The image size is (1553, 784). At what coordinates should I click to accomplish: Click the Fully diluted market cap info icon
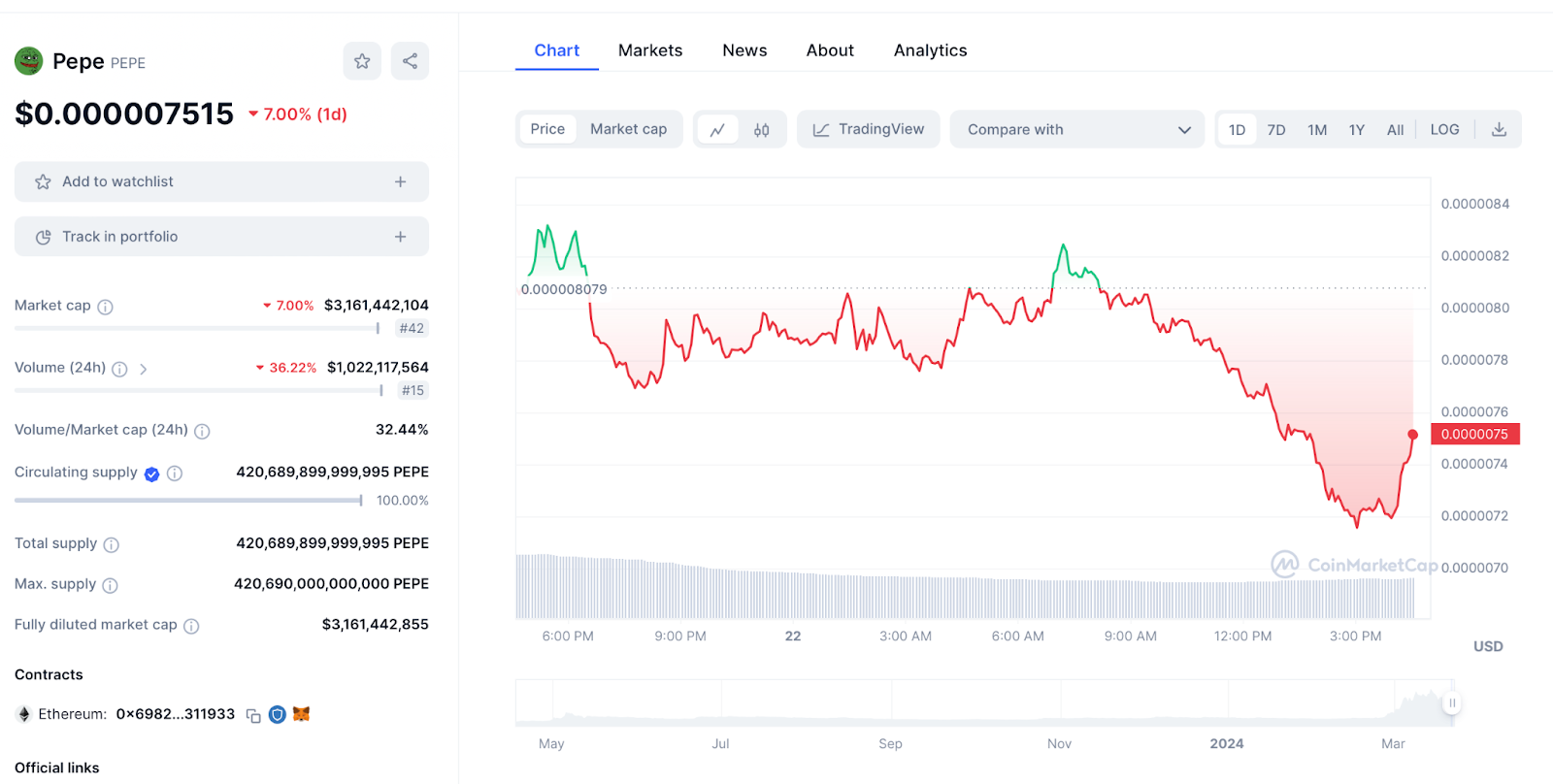(x=191, y=626)
